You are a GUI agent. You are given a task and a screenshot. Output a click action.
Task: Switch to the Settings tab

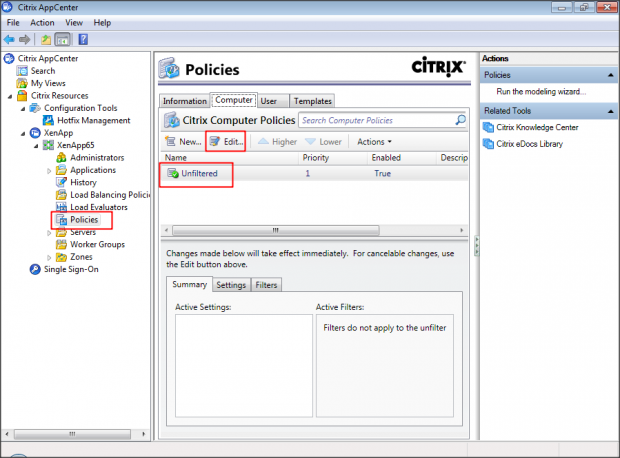pyautogui.click(x=231, y=285)
